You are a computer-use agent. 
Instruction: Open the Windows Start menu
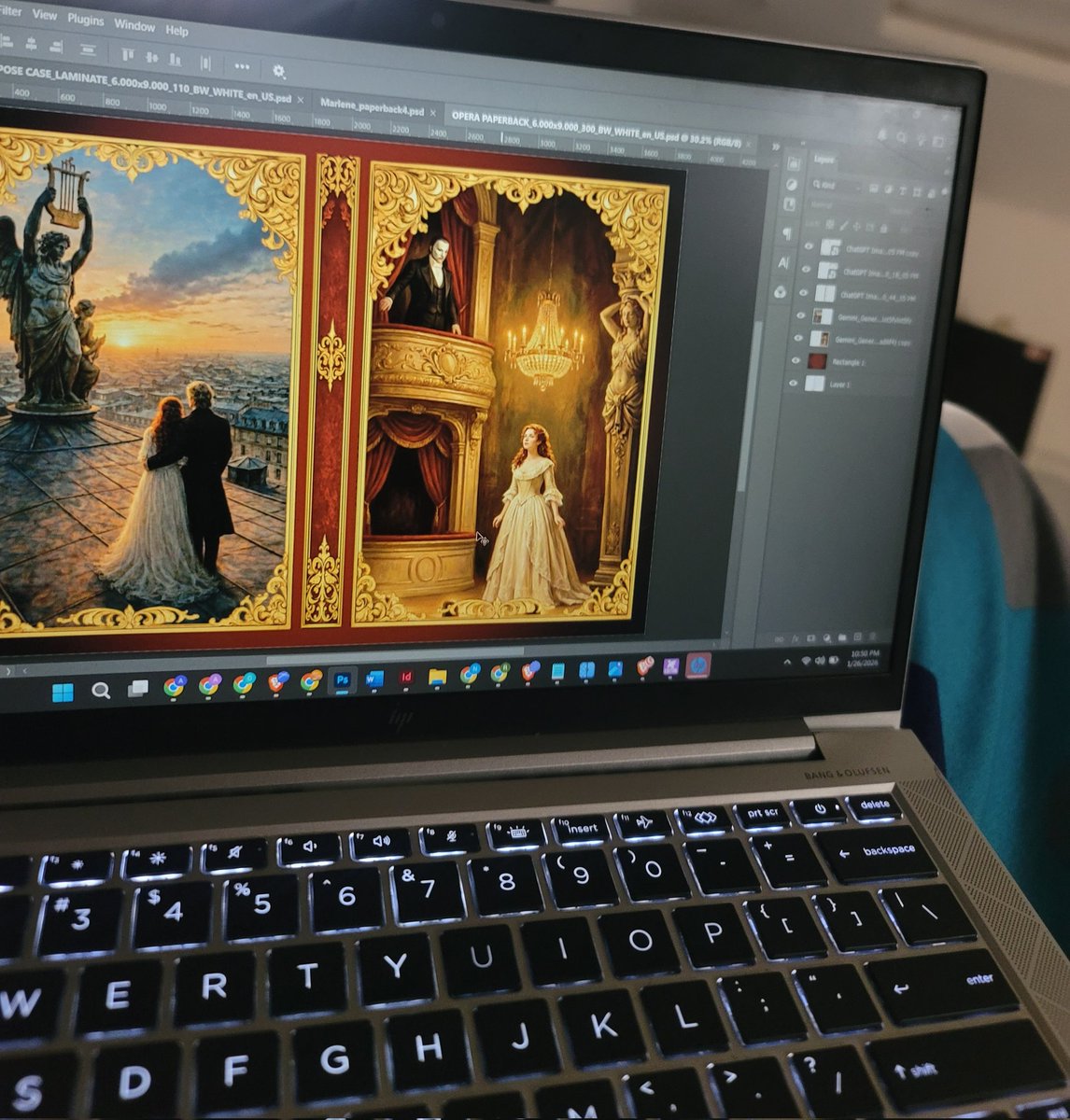(x=63, y=692)
